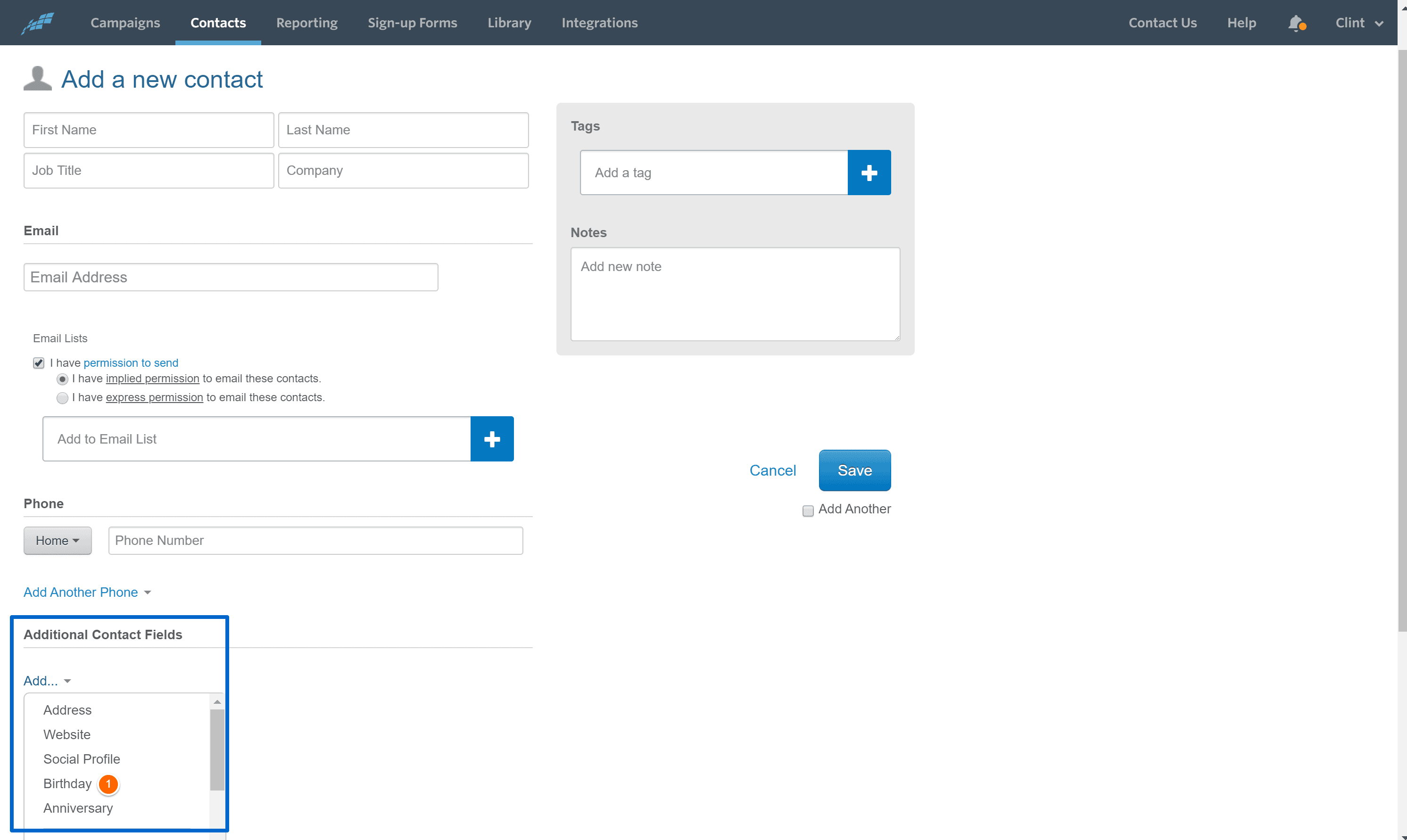Toggle the permission to send checkbox

pos(39,363)
